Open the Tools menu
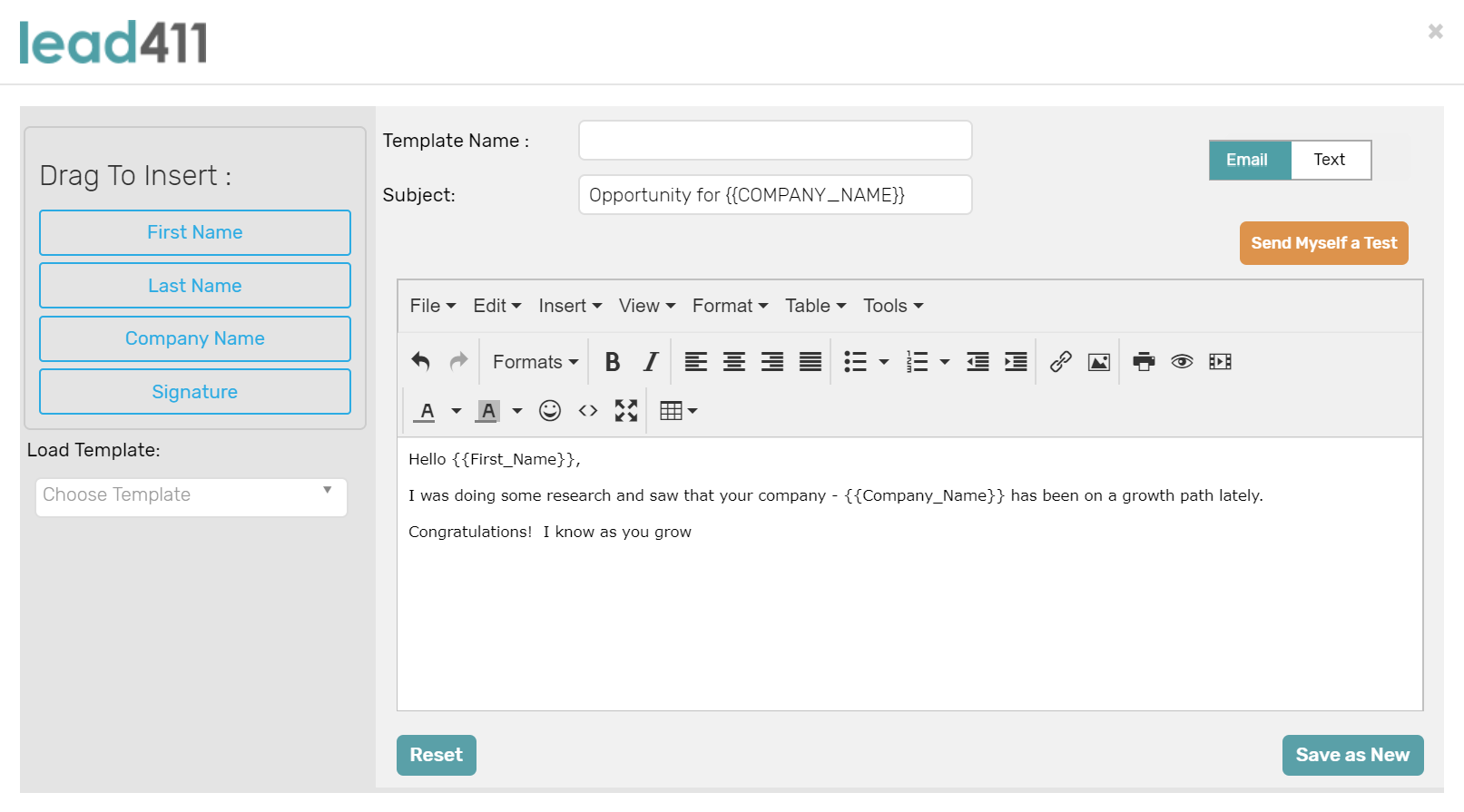 point(893,306)
